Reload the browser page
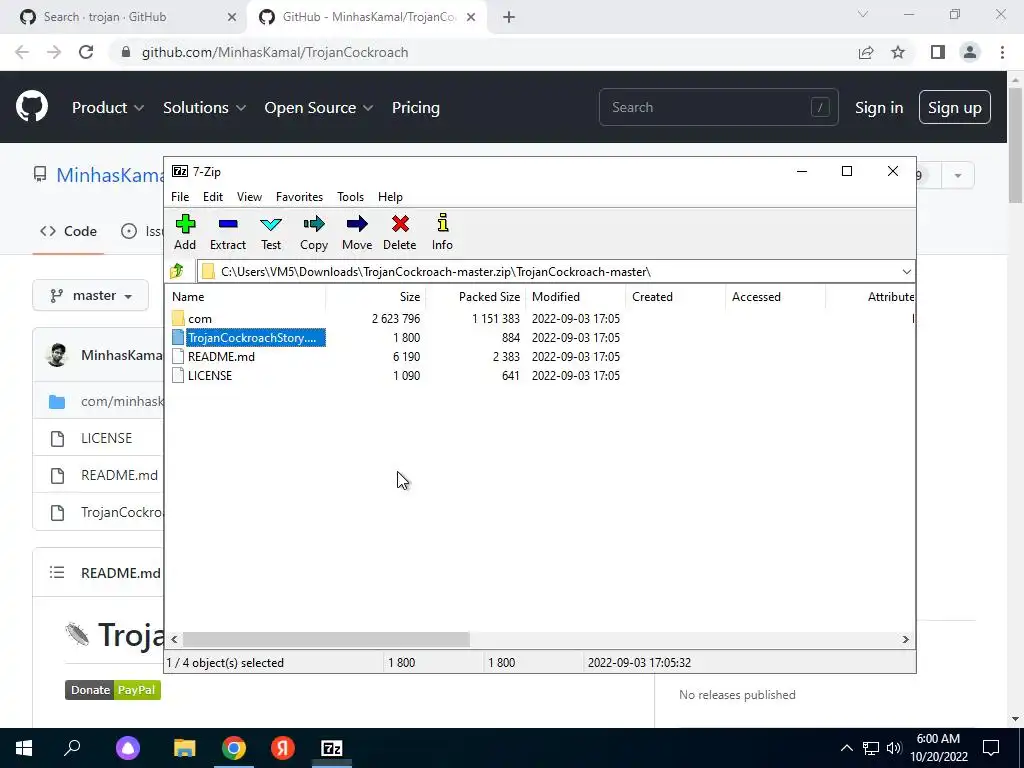Screen dimensions: 1024x768 click(x=86, y=52)
